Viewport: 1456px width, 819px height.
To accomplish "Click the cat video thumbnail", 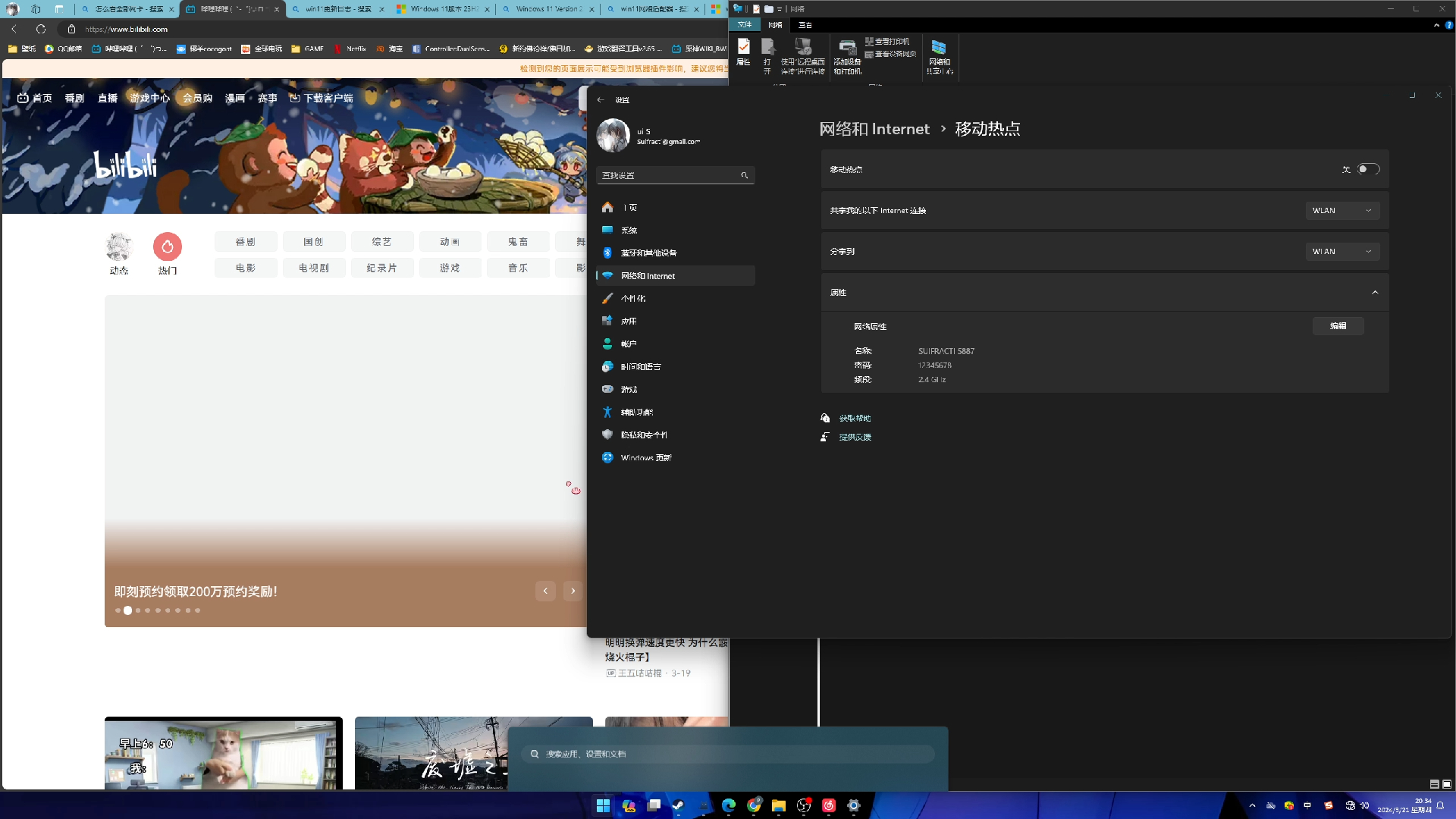I will click(224, 753).
